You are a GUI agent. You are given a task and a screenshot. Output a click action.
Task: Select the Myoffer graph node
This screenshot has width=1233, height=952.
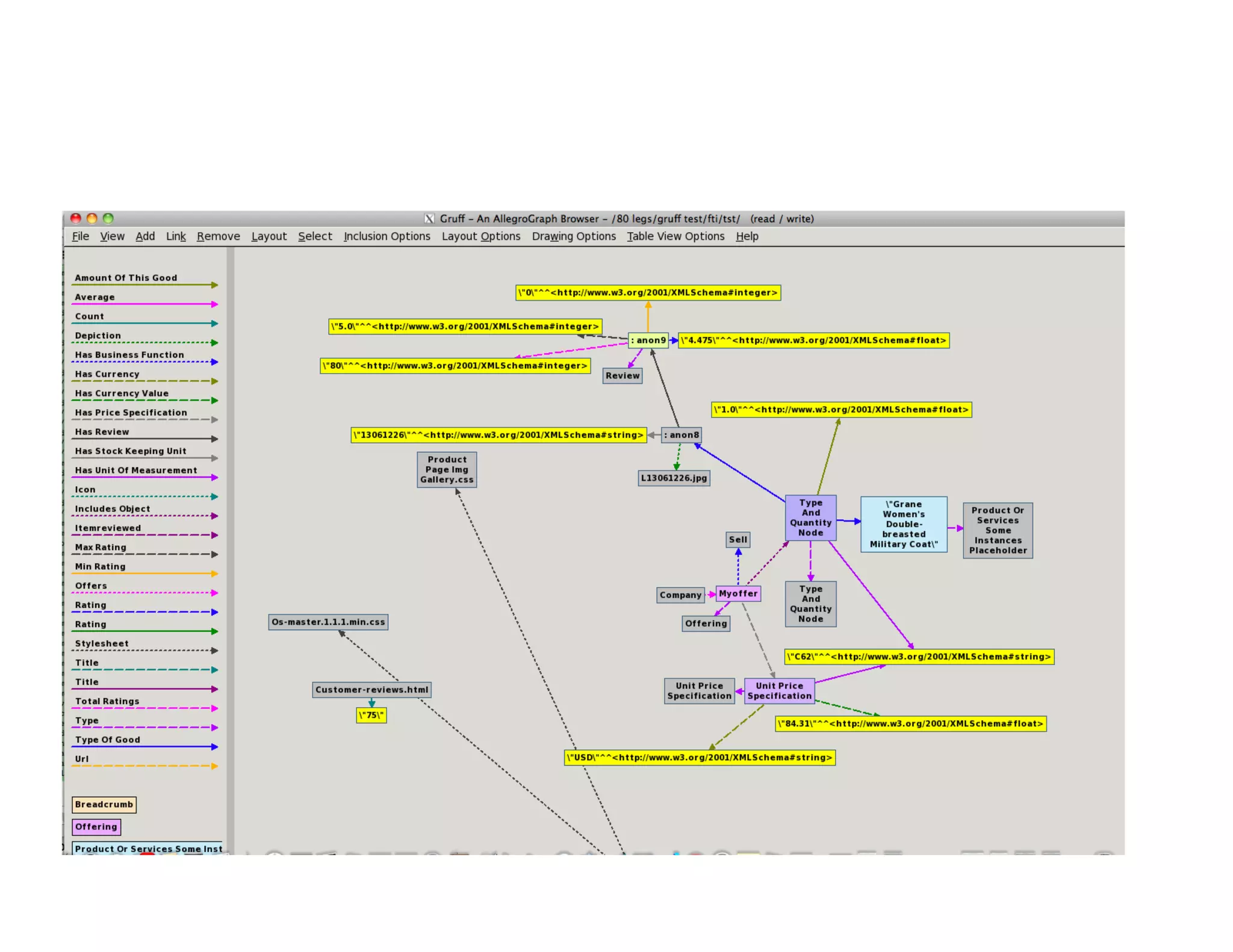[738, 593]
